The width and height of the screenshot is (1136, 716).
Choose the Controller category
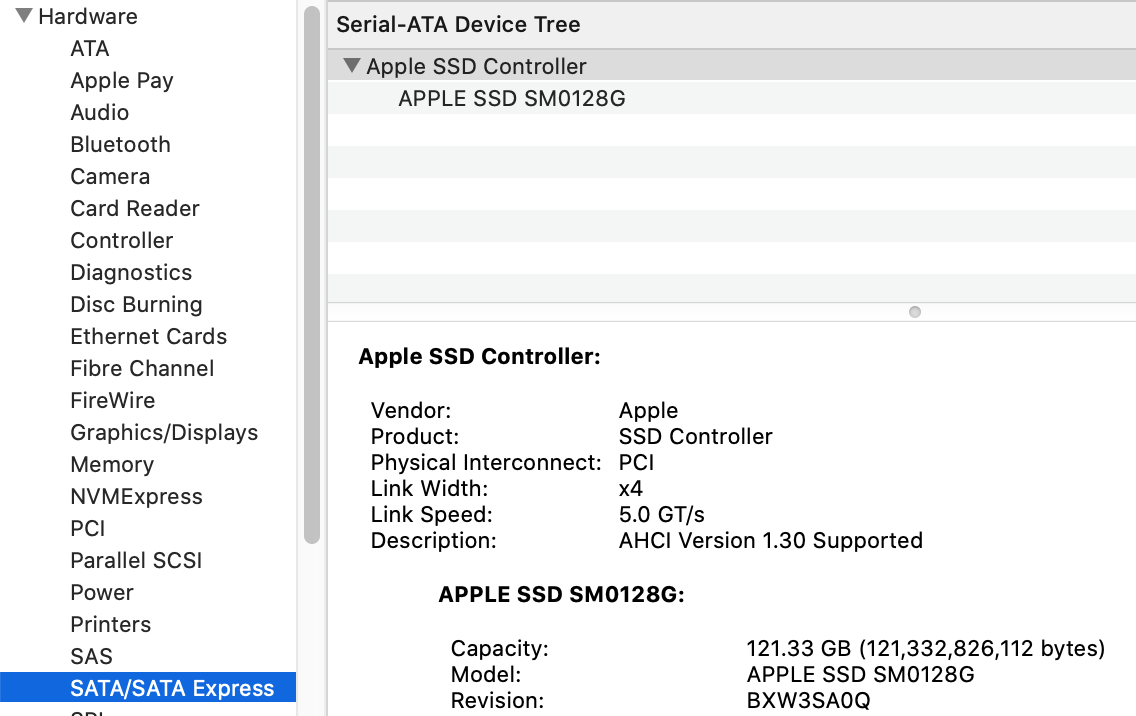(122, 240)
